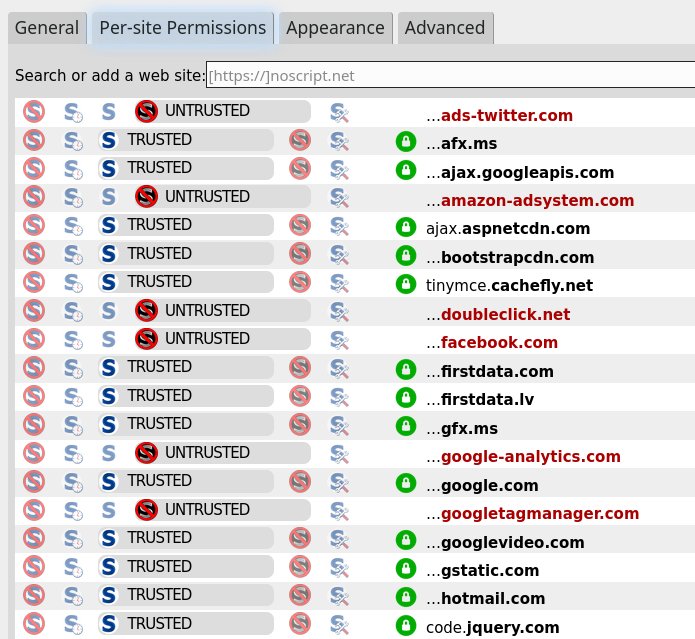Screen dimensions: 695x639
Task: Set ads-twitter.com to Temporarily Trusted
Action: point(73,112)
